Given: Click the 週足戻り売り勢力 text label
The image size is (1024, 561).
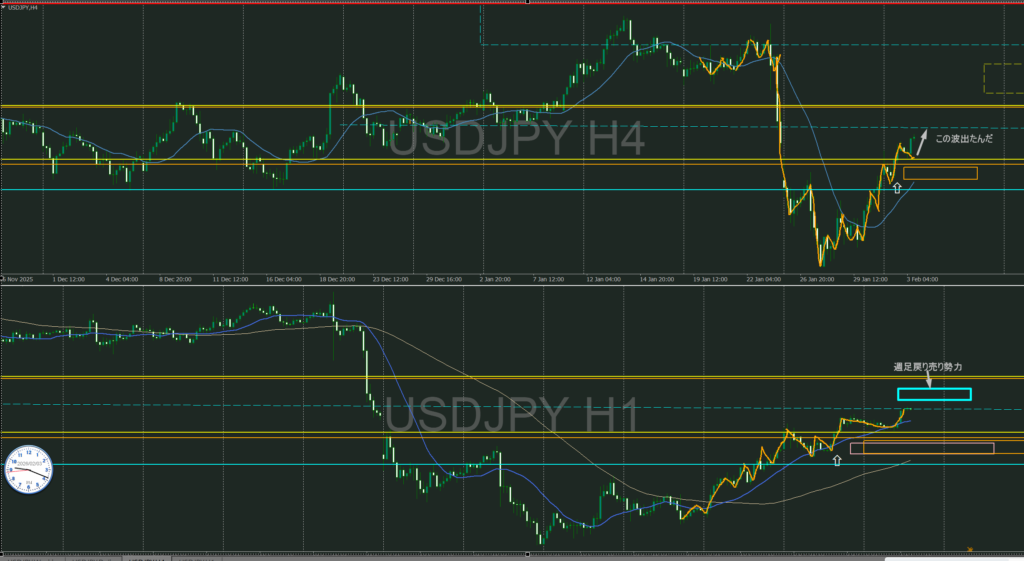Looking at the screenshot, I should click(x=929, y=367).
